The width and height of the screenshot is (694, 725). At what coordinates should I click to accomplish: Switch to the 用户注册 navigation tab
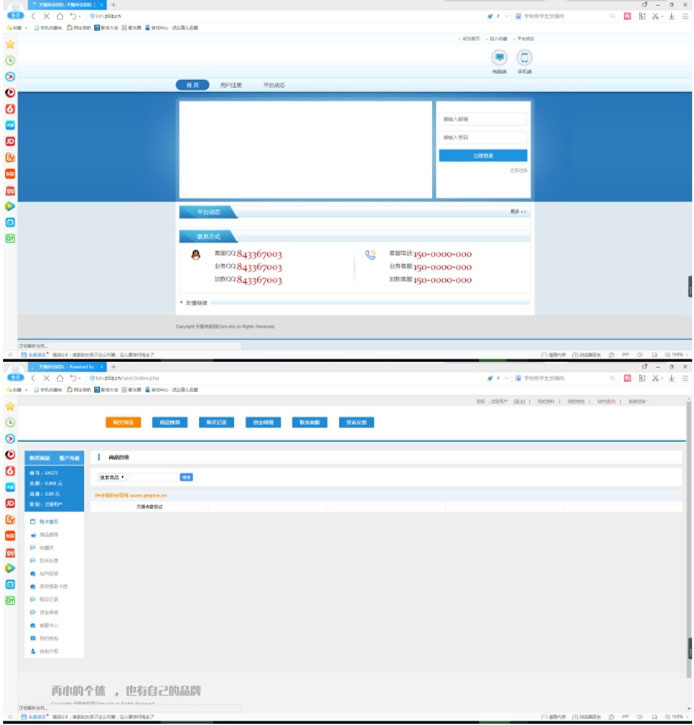(x=232, y=85)
